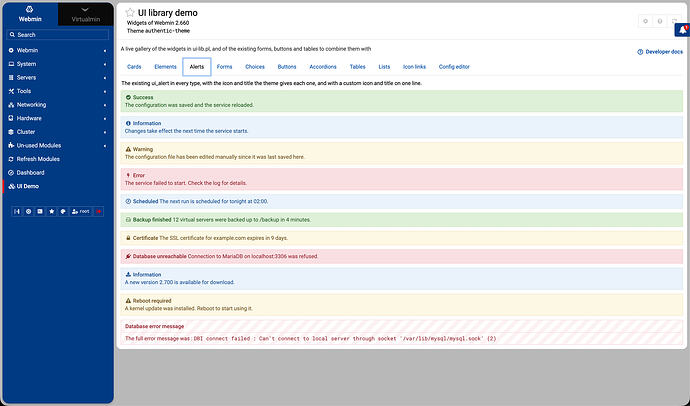The image size is (690, 406).
Task: Expand the Servers sidebar category
Action: point(58,78)
